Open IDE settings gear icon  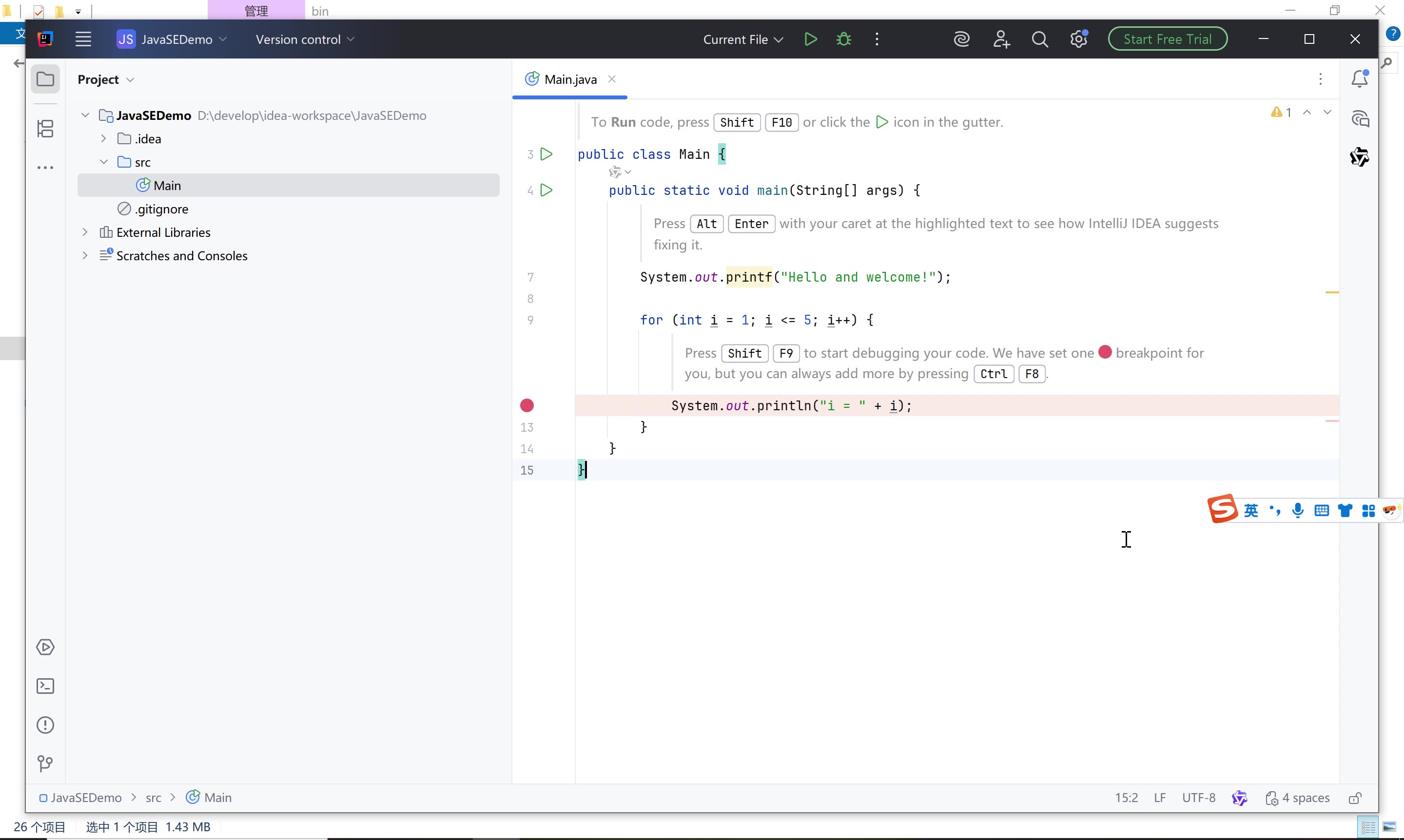click(x=1079, y=39)
